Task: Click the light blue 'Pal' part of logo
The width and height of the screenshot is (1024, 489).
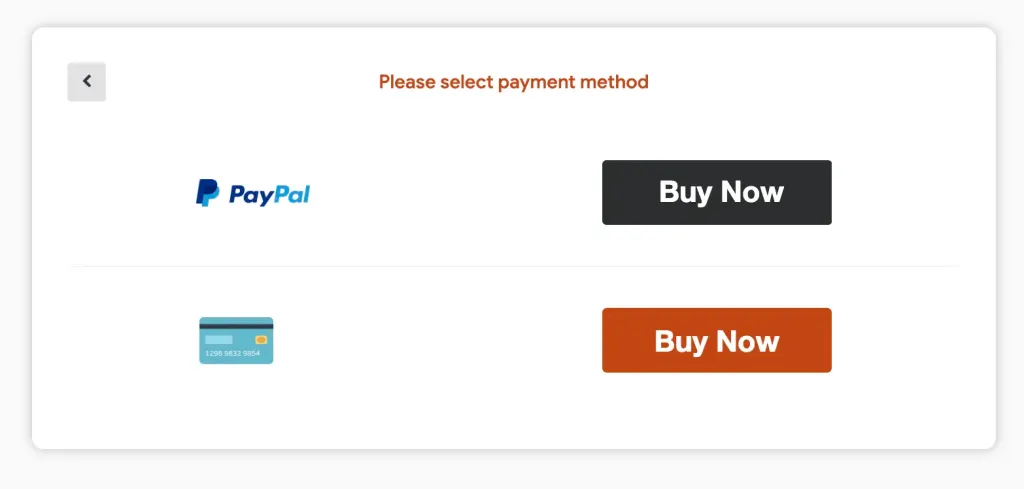Action: click(293, 194)
